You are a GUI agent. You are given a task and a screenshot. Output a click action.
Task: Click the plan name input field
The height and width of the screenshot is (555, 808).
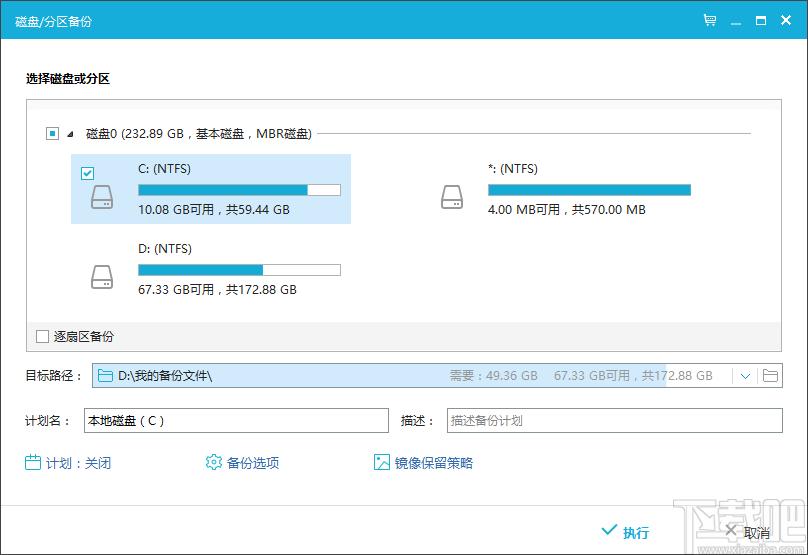[236, 421]
